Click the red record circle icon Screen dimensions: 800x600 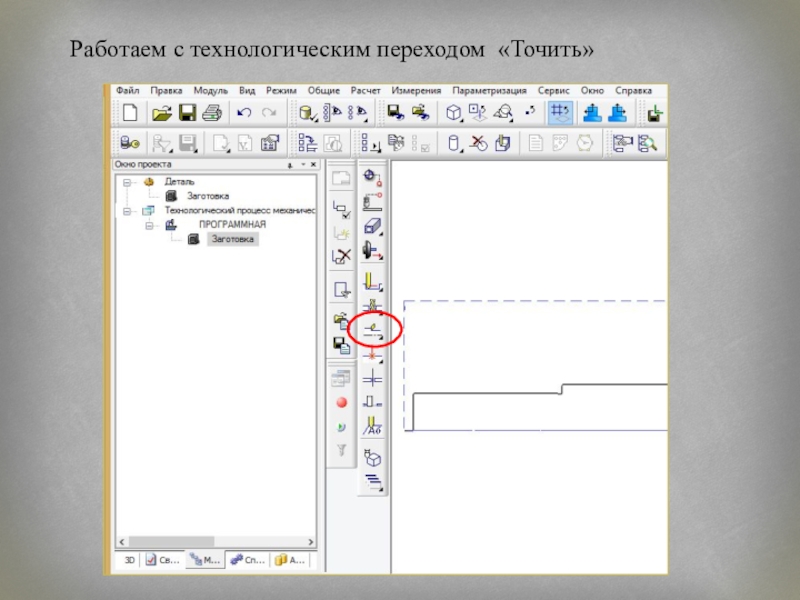tap(342, 403)
